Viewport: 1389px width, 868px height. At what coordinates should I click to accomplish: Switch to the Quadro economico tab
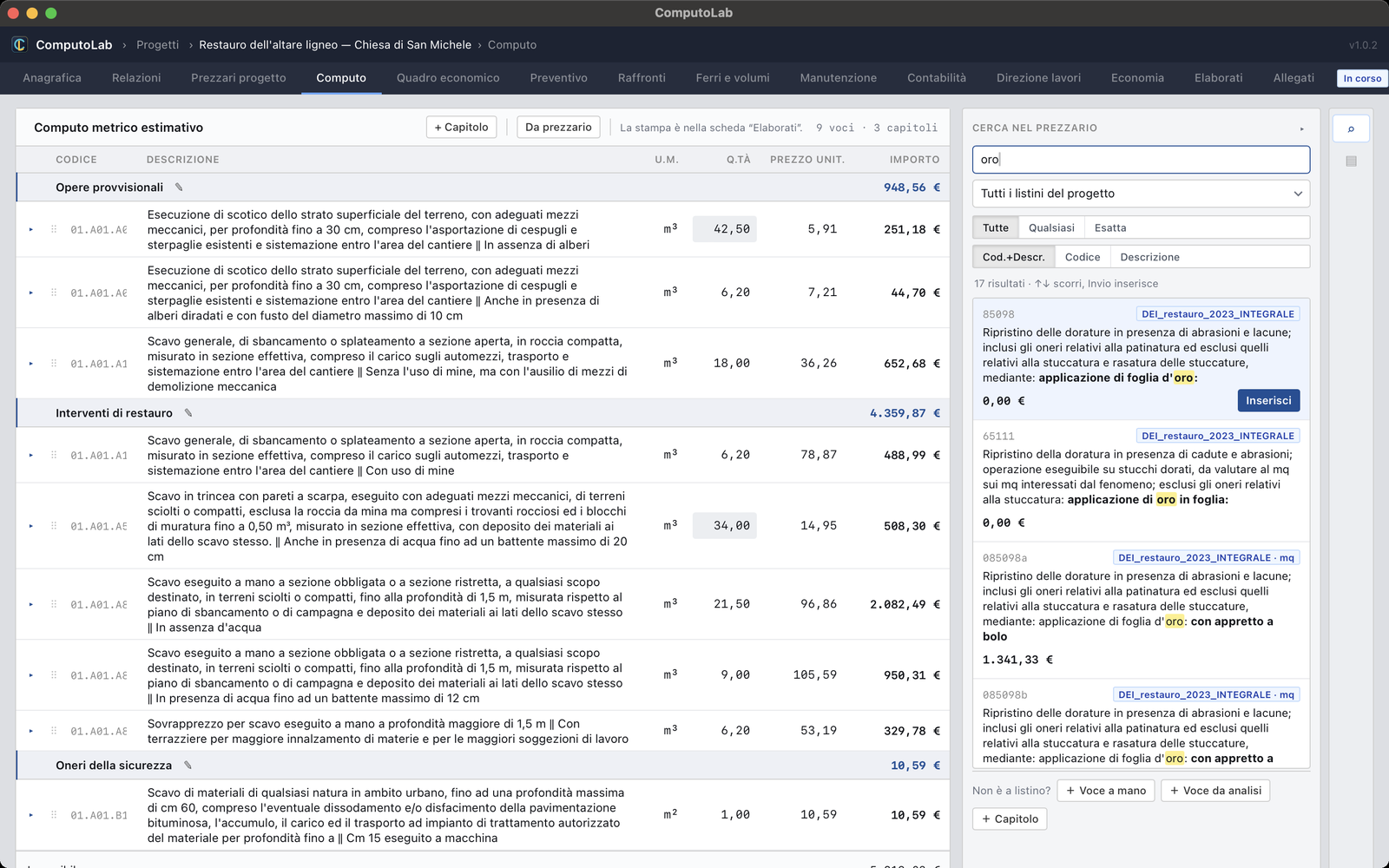coord(448,78)
